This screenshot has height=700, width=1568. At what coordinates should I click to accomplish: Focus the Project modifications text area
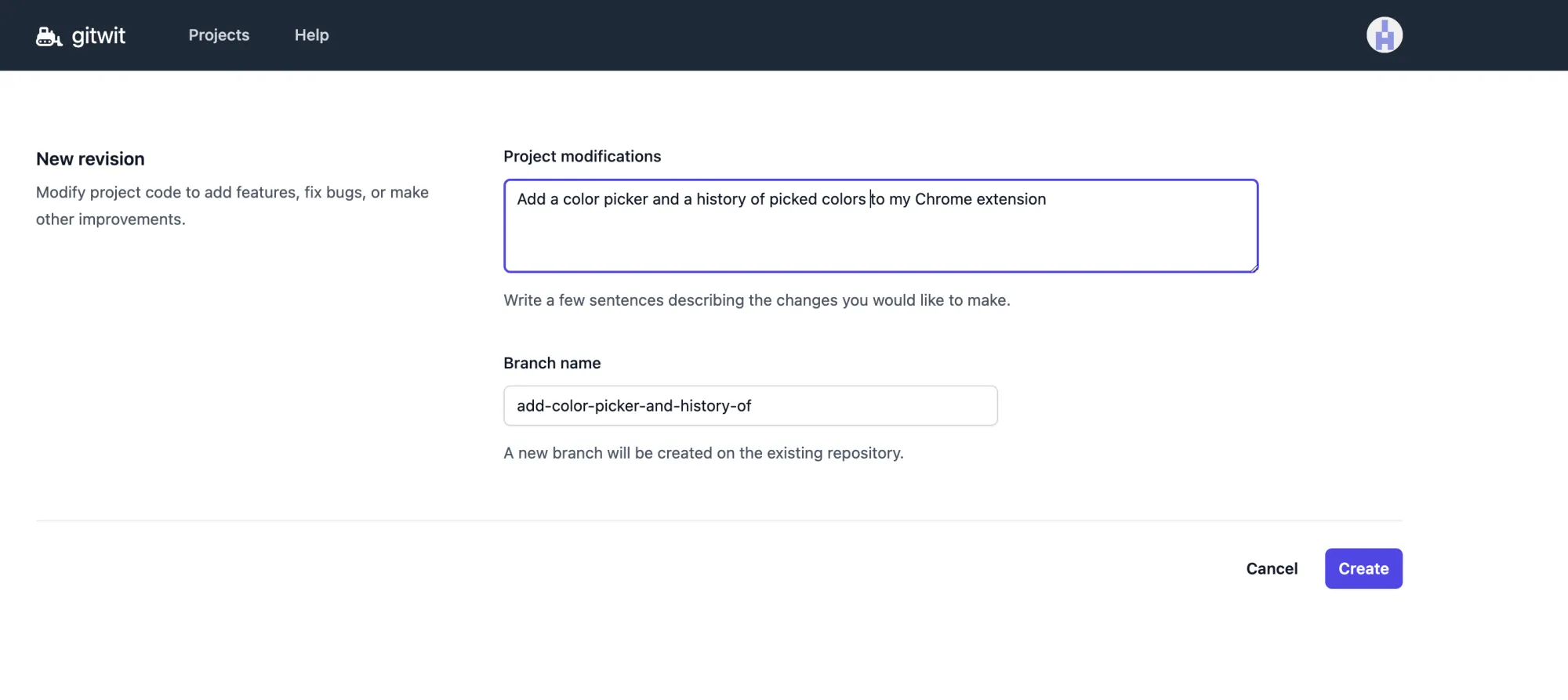pyautogui.click(x=880, y=235)
